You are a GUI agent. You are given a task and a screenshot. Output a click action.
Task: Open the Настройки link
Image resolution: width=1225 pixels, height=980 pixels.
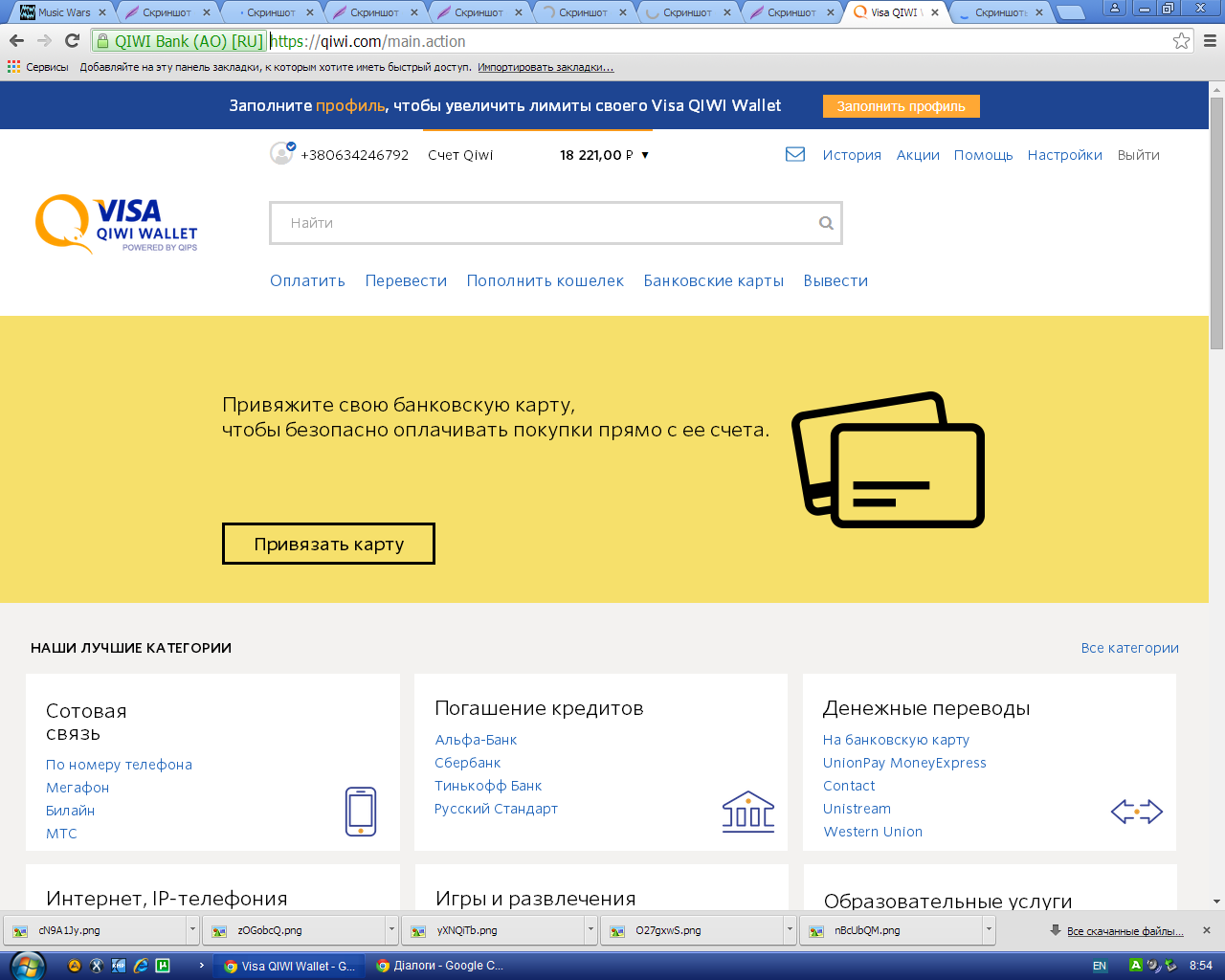[x=1065, y=155]
